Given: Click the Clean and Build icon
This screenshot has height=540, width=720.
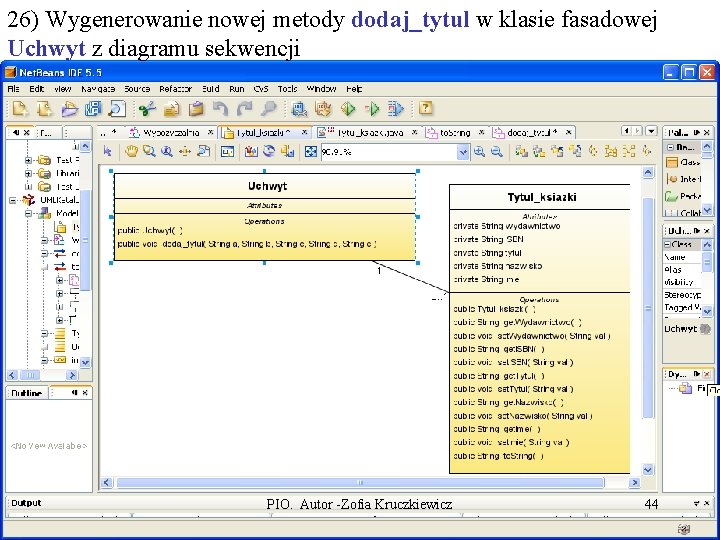Looking at the screenshot, I should pos(323,109).
